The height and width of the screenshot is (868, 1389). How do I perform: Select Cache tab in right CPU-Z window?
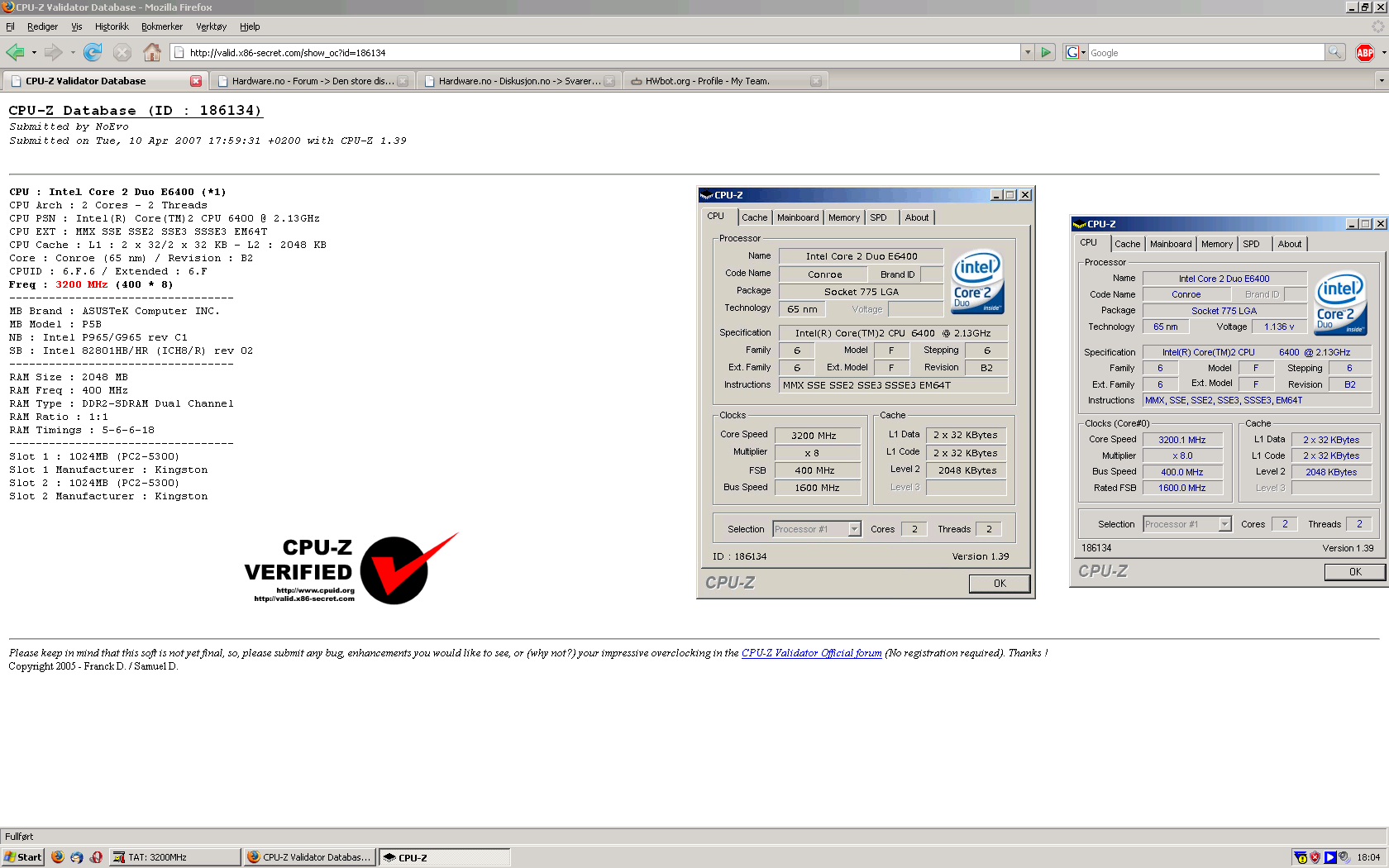1127,244
